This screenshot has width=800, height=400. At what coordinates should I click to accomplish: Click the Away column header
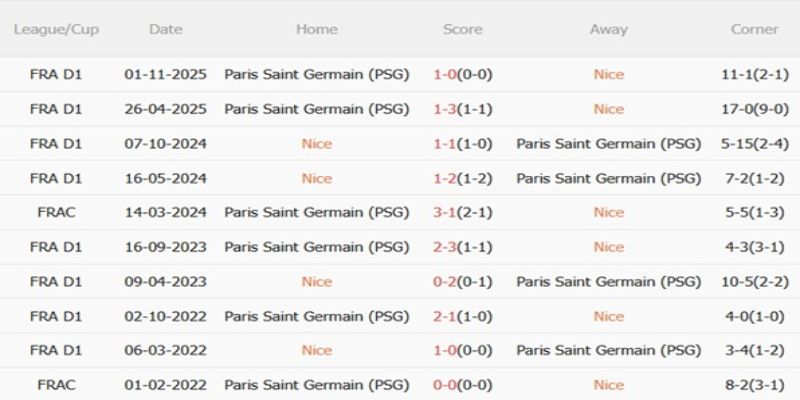pos(608,29)
